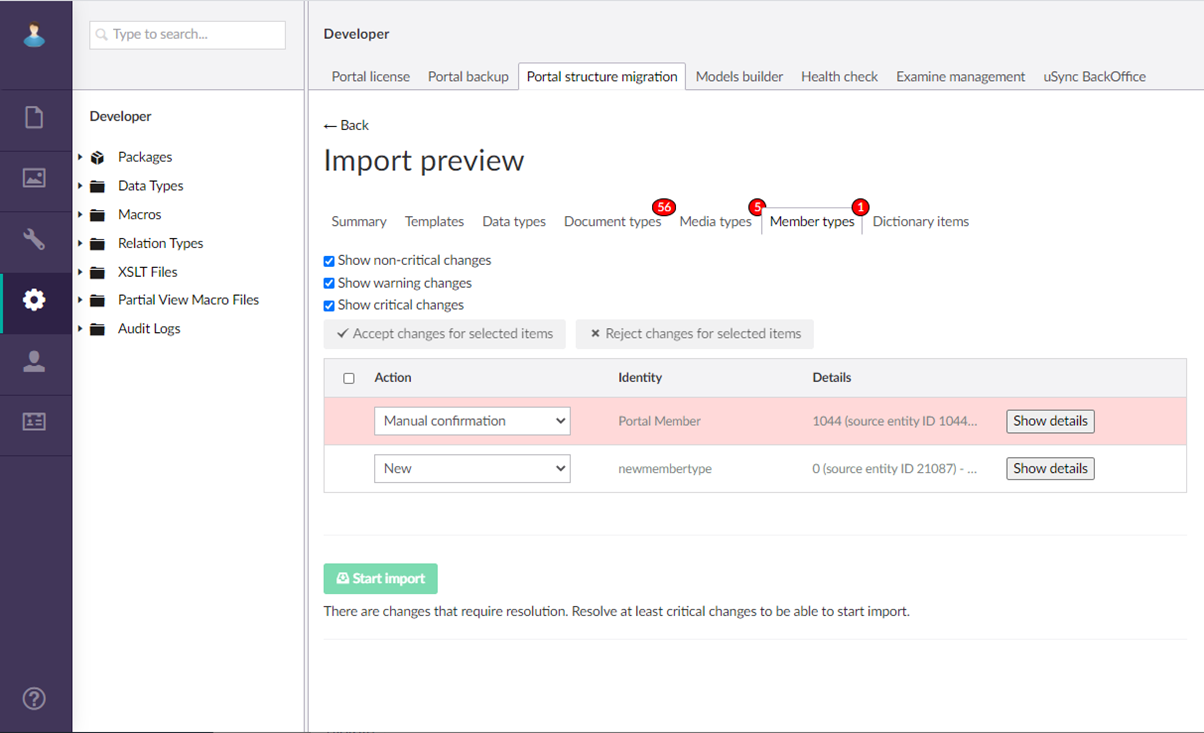Open the New action dropdown for newmembertype
Viewport: 1204px width, 733px height.
coord(472,468)
